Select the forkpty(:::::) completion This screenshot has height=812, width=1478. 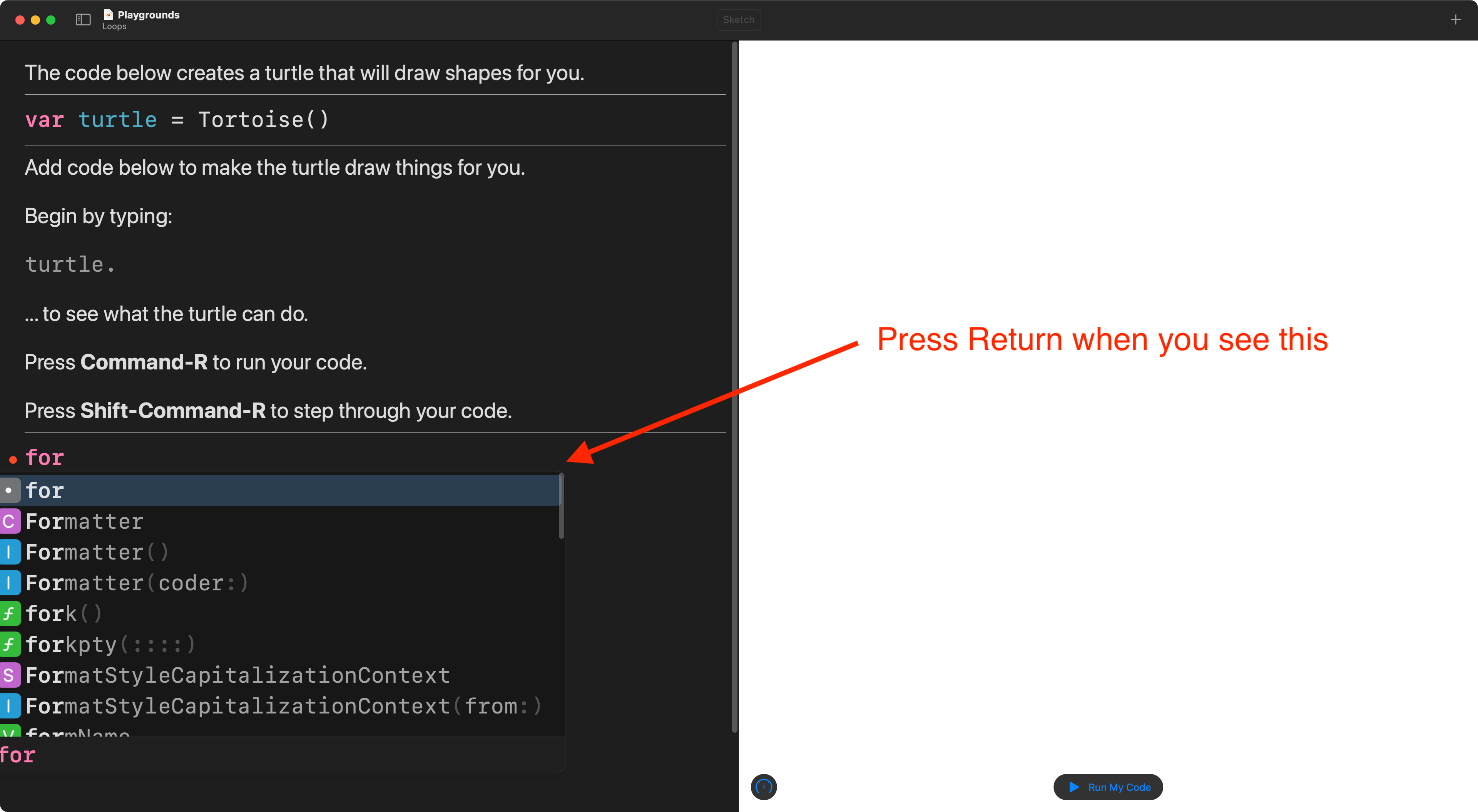111,645
